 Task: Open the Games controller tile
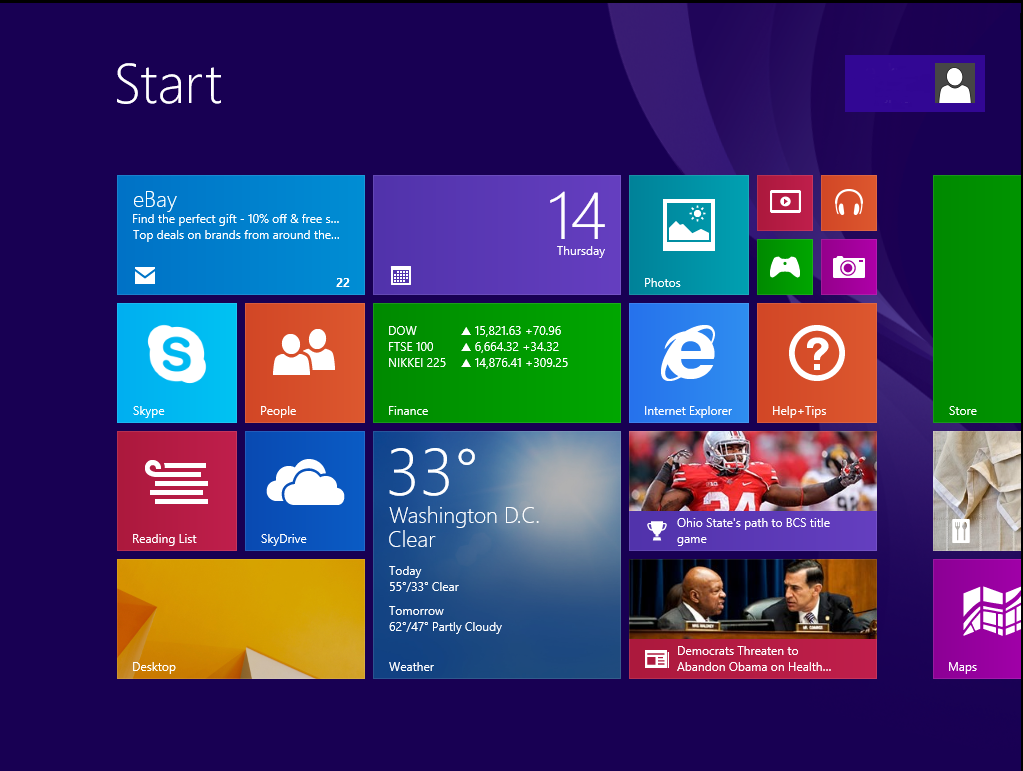pos(785,267)
